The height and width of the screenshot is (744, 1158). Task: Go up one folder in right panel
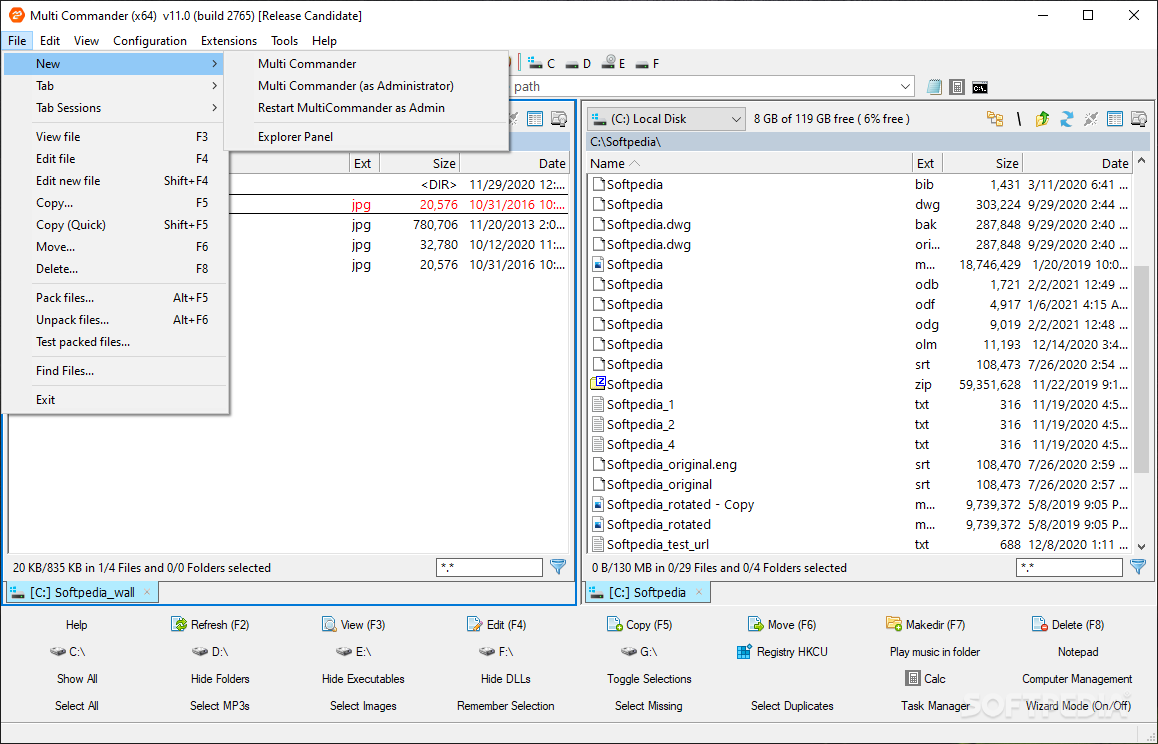[x=1042, y=119]
